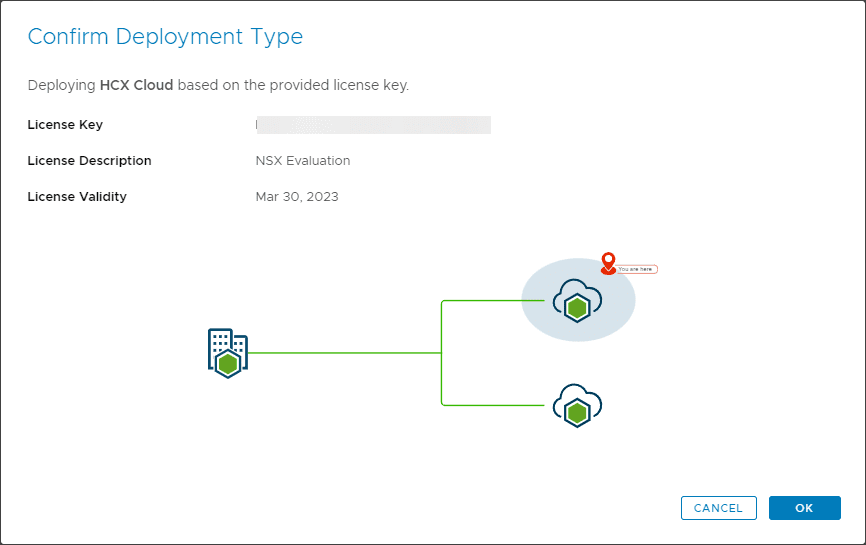866x545 pixels.
Task: Click the 'Confirm Deployment Type' heading
Action: pos(165,36)
